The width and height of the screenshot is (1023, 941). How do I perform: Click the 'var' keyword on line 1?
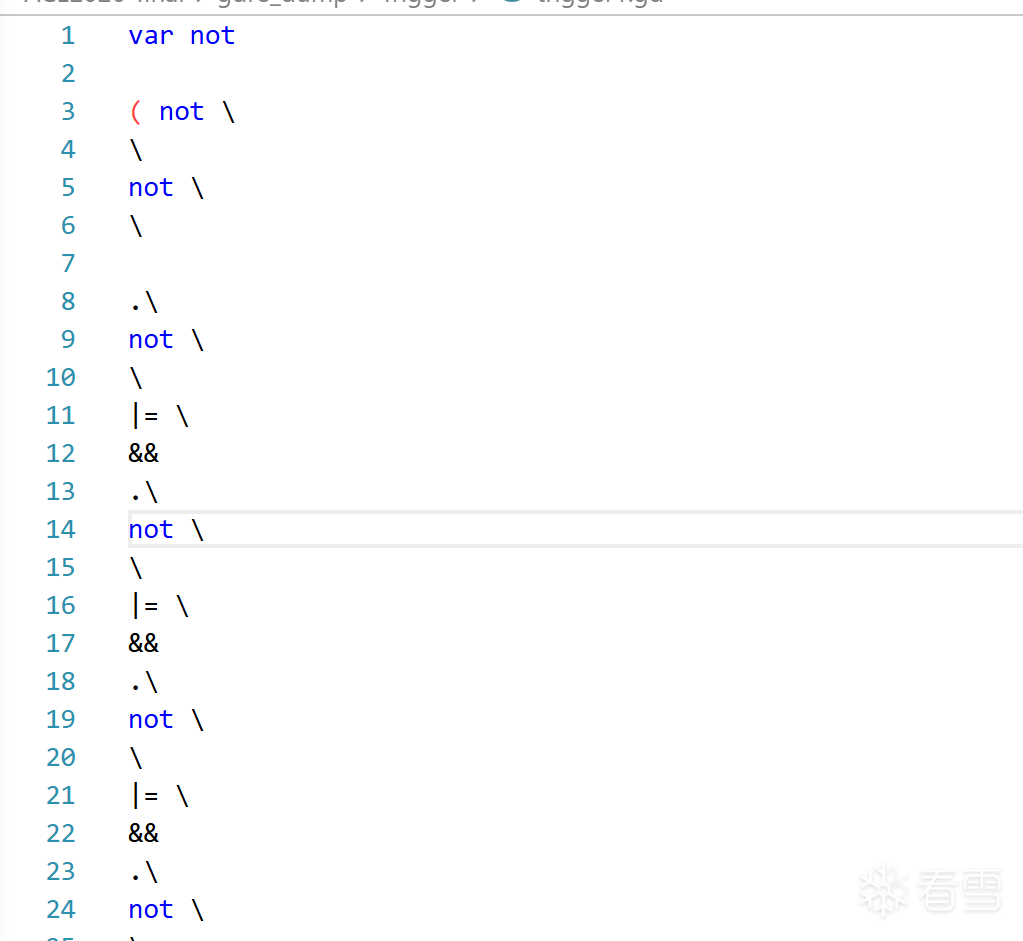[151, 36]
